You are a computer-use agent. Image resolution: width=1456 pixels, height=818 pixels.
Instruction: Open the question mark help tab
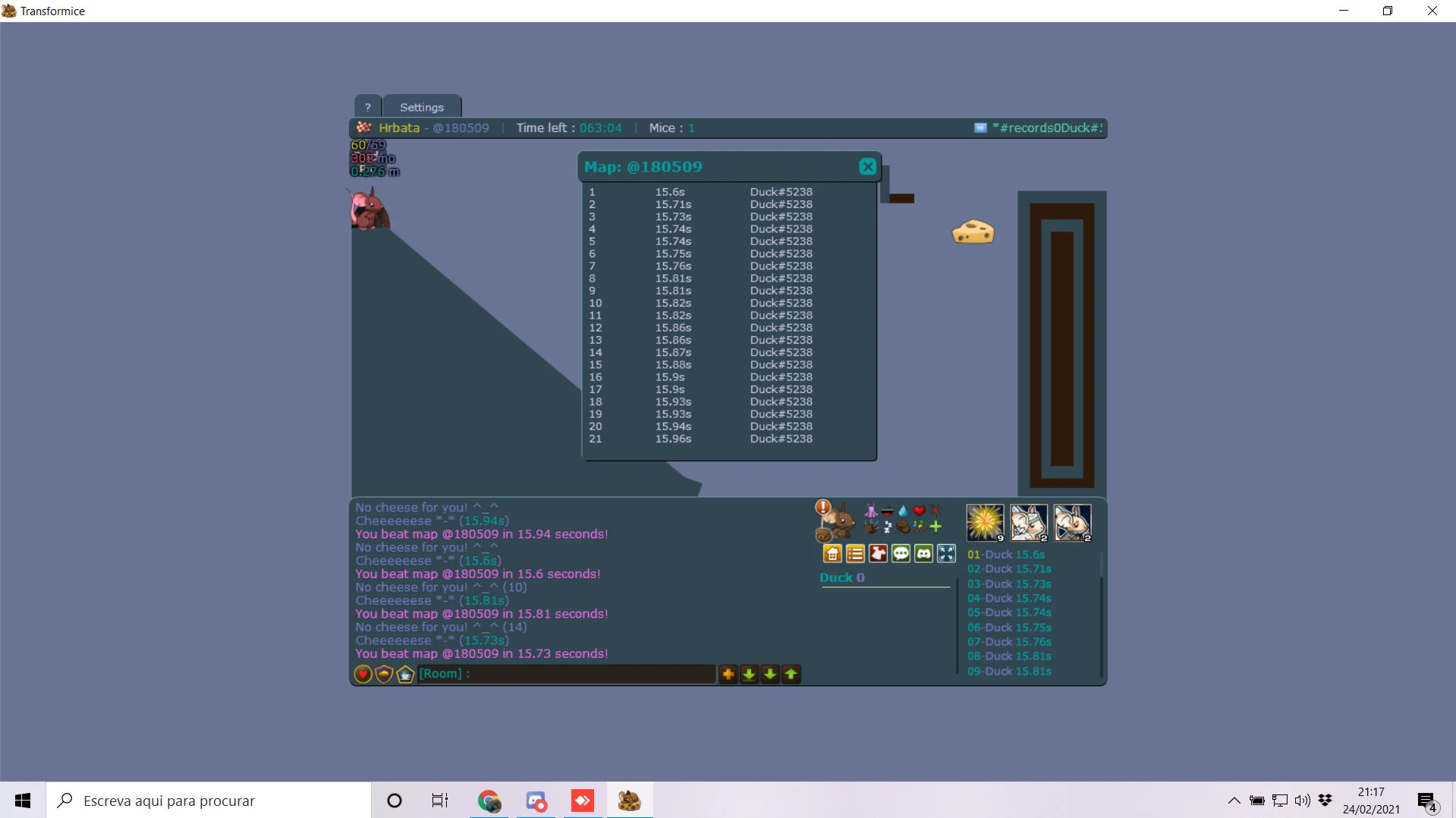(368, 107)
